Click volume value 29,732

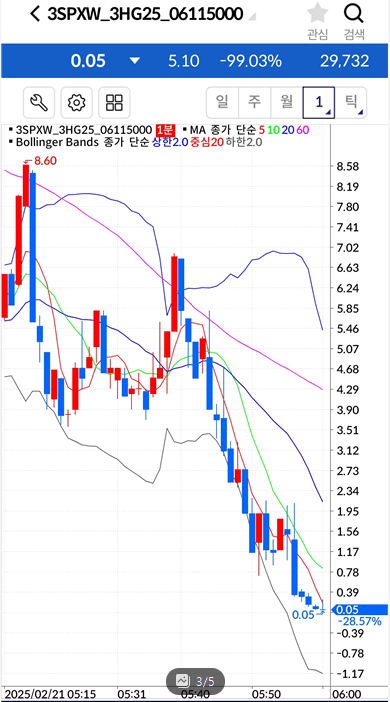pos(344,61)
